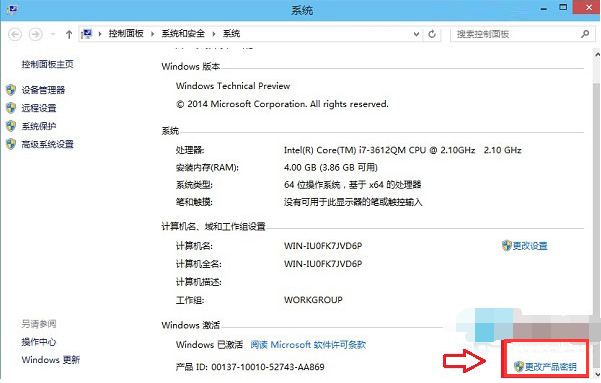Open 更改设置 for computer name
This screenshot has height=383, width=601.
coord(525,246)
